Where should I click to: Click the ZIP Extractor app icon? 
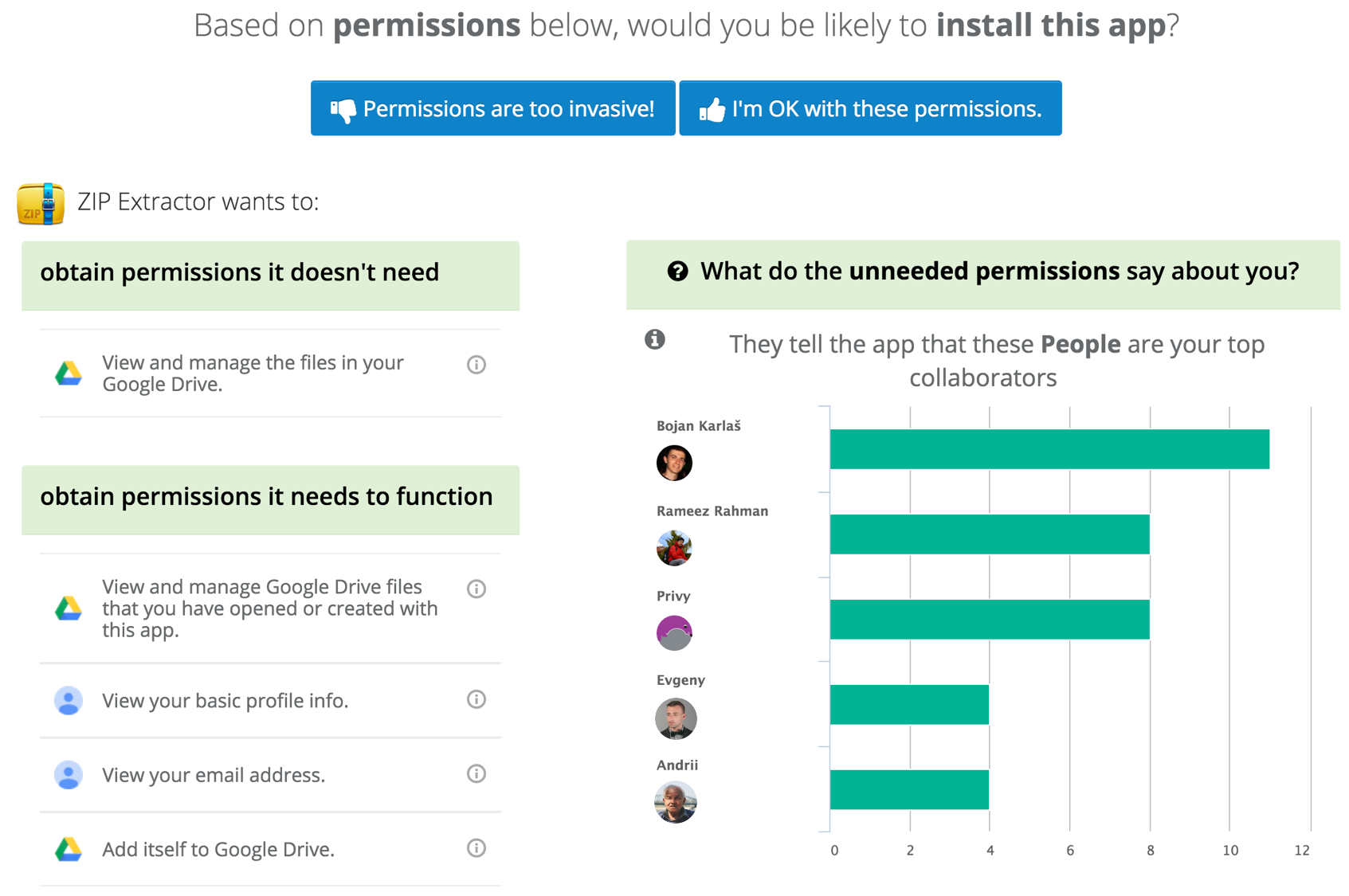[x=41, y=203]
